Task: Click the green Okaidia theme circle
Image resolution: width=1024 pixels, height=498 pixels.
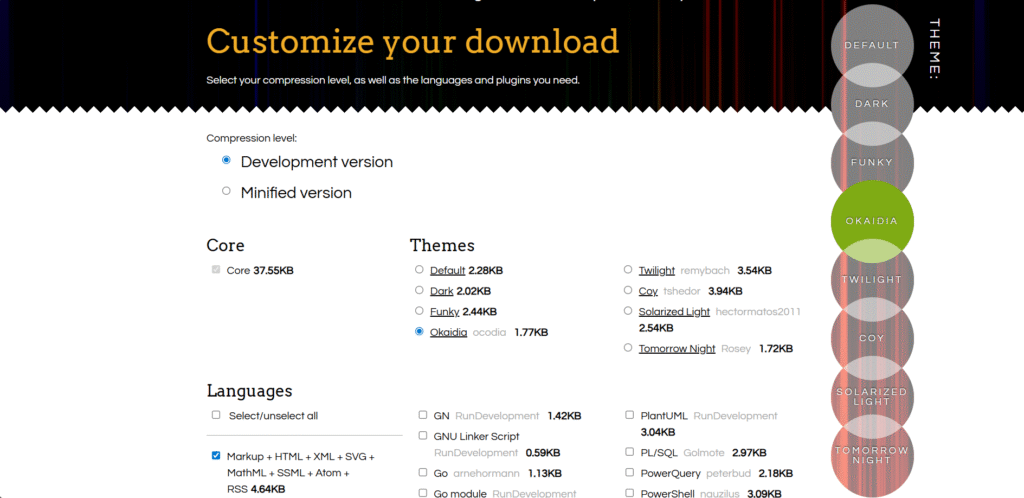Action: coord(871,221)
